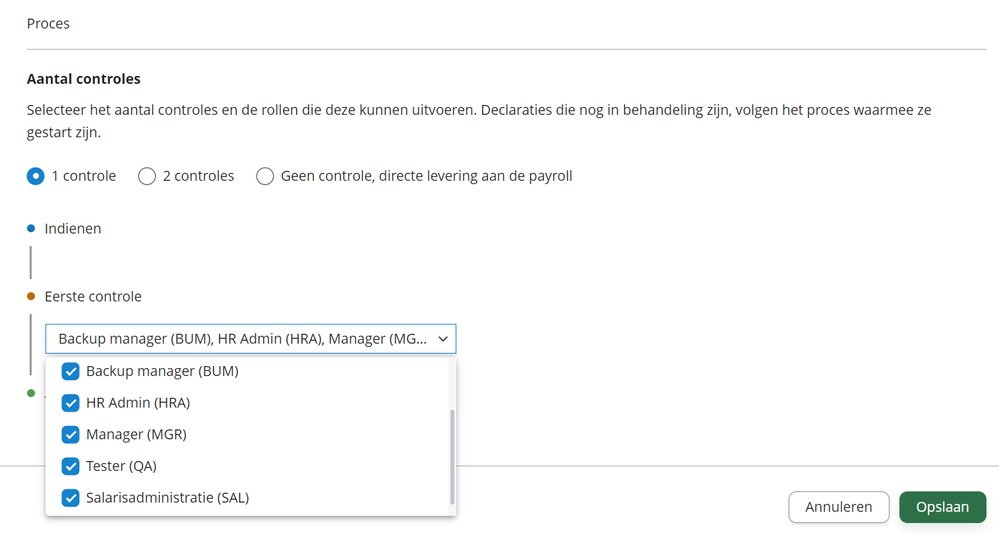Select Geen controle, directe levering radio
The width and height of the screenshot is (999, 537).
(265, 176)
